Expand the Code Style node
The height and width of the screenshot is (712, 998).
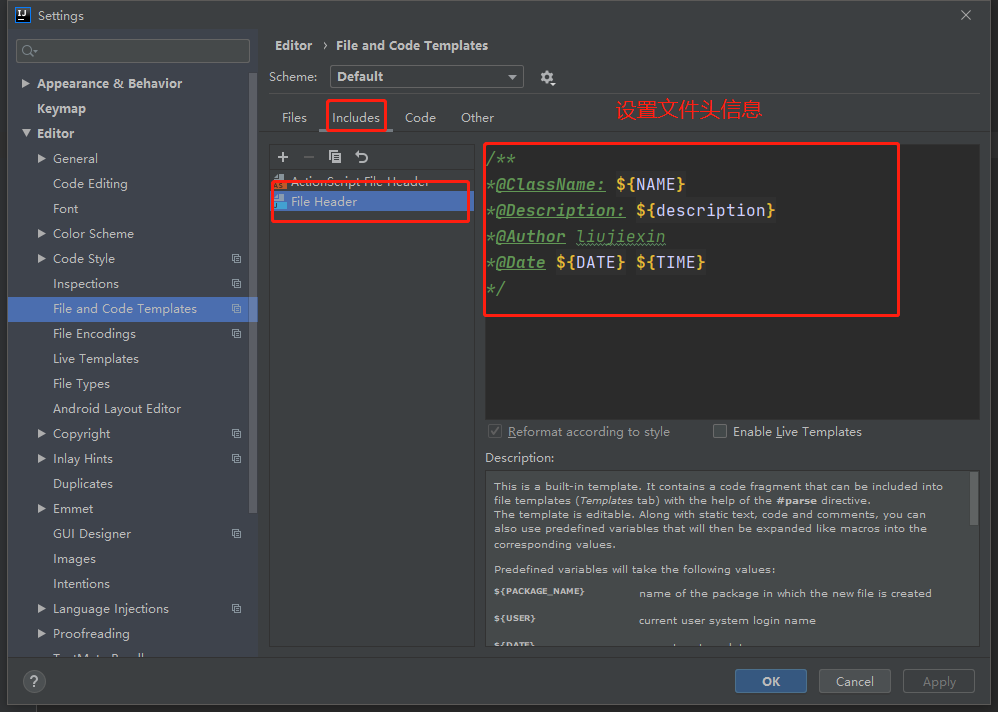tap(41, 258)
